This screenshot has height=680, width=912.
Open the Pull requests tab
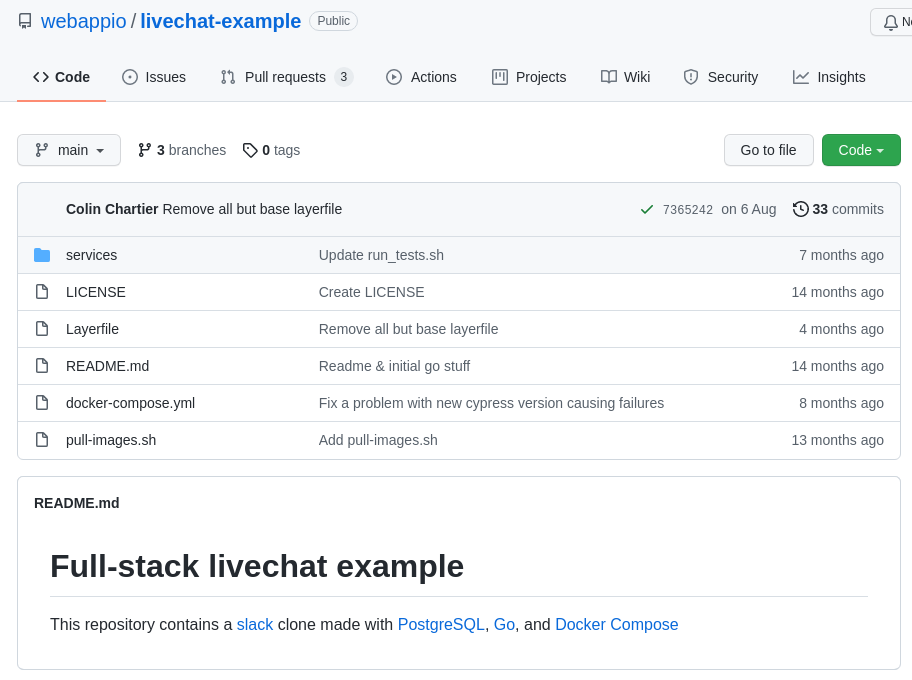click(287, 77)
